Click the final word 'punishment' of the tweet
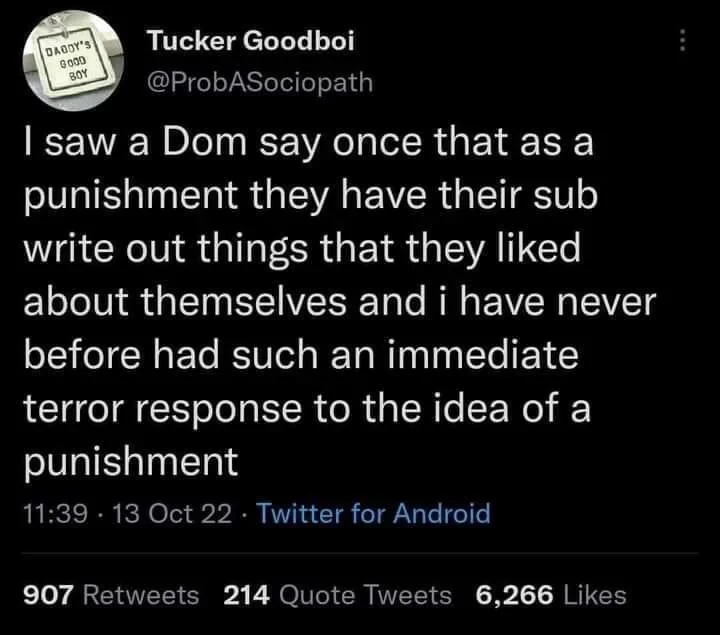This screenshot has width=720, height=635. pos(131,462)
